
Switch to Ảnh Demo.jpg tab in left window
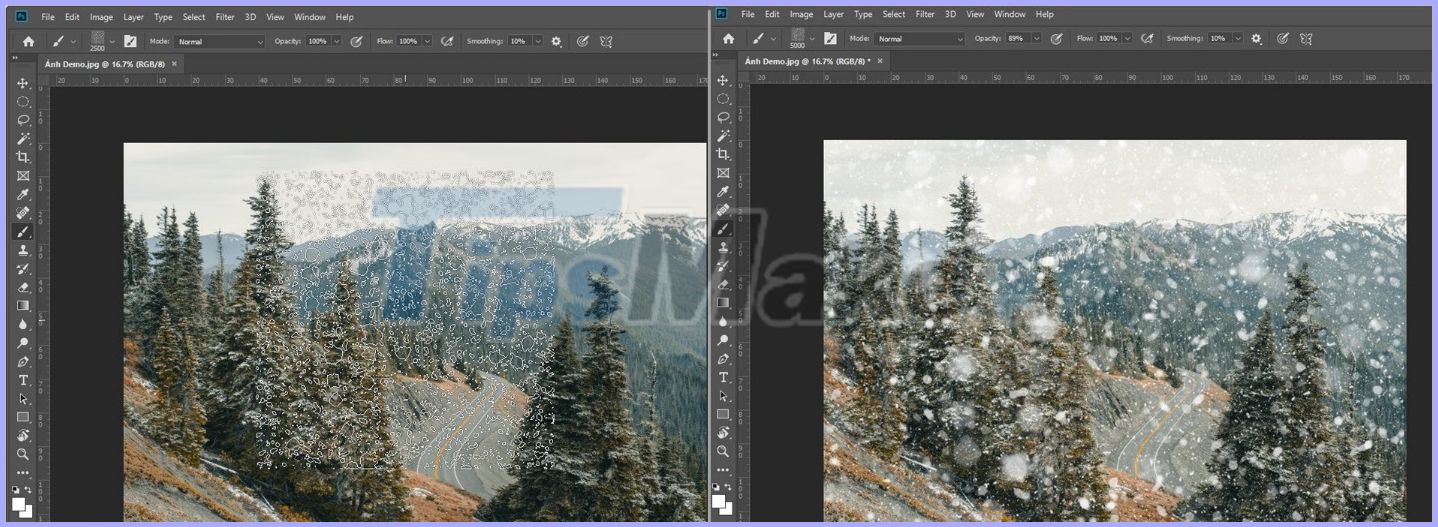[105, 63]
